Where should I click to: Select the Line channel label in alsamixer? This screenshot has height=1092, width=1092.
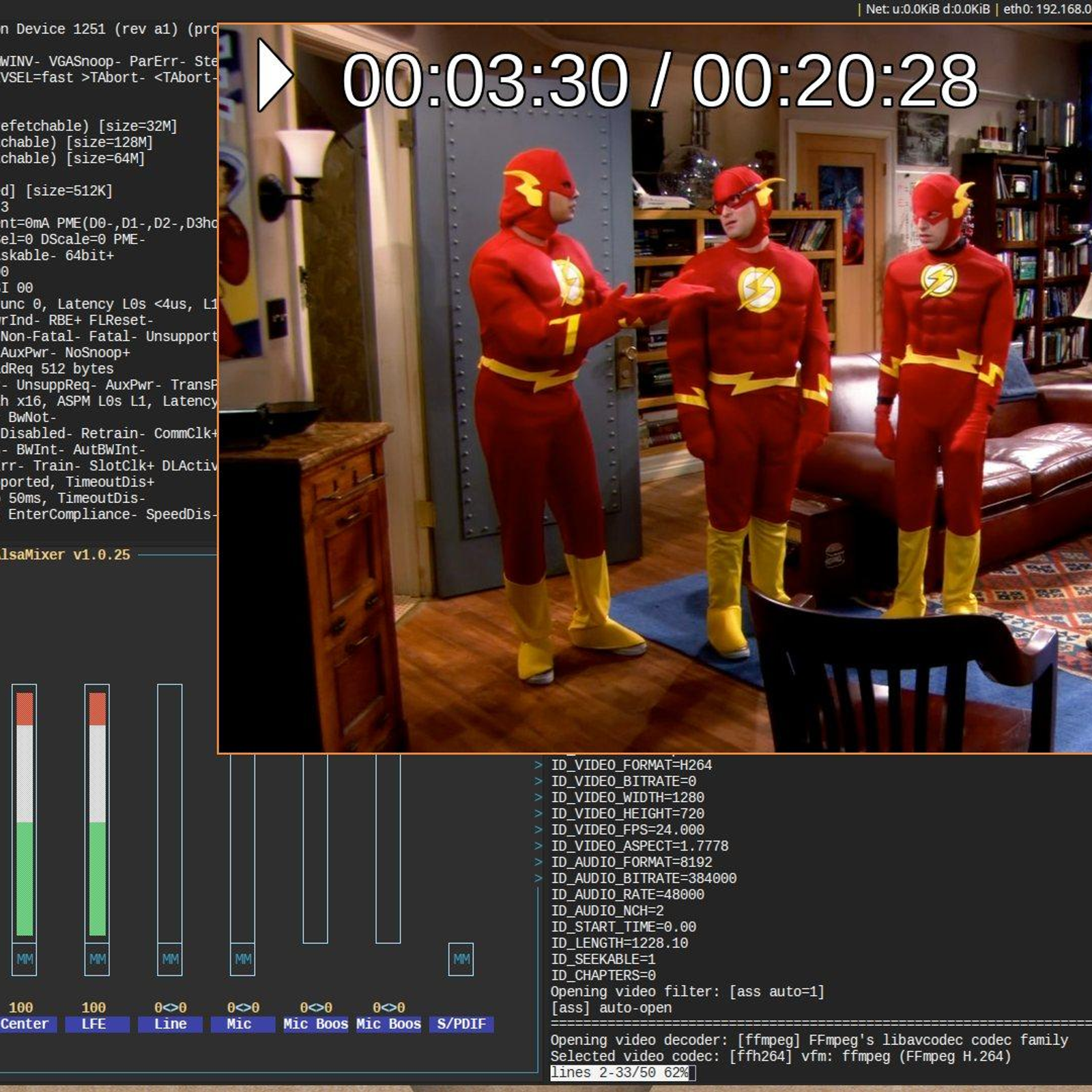pyautogui.click(x=170, y=1024)
